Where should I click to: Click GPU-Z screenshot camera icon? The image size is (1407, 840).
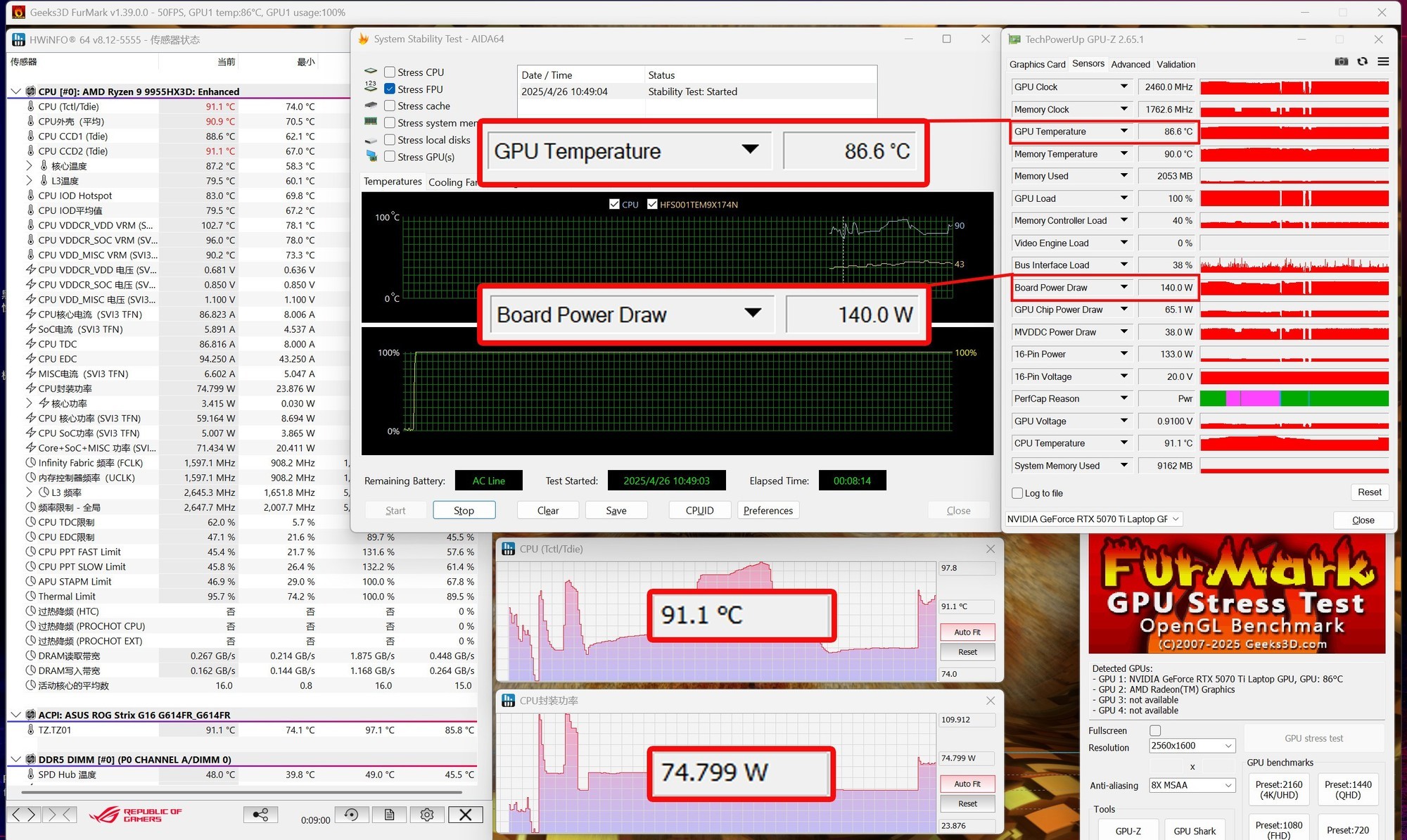(1342, 62)
